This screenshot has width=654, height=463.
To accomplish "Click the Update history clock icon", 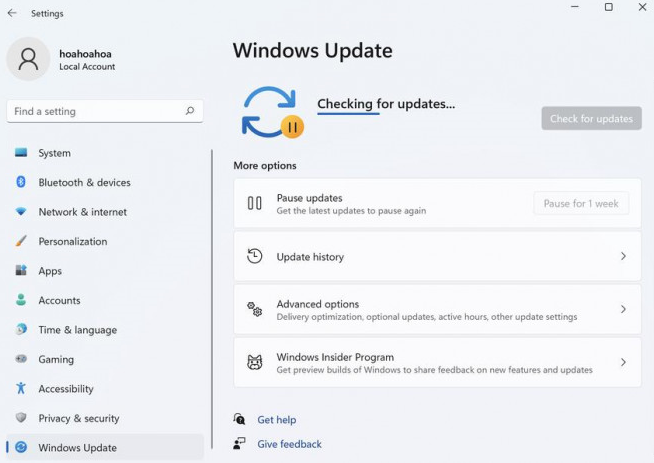I will tap(255, 257).
